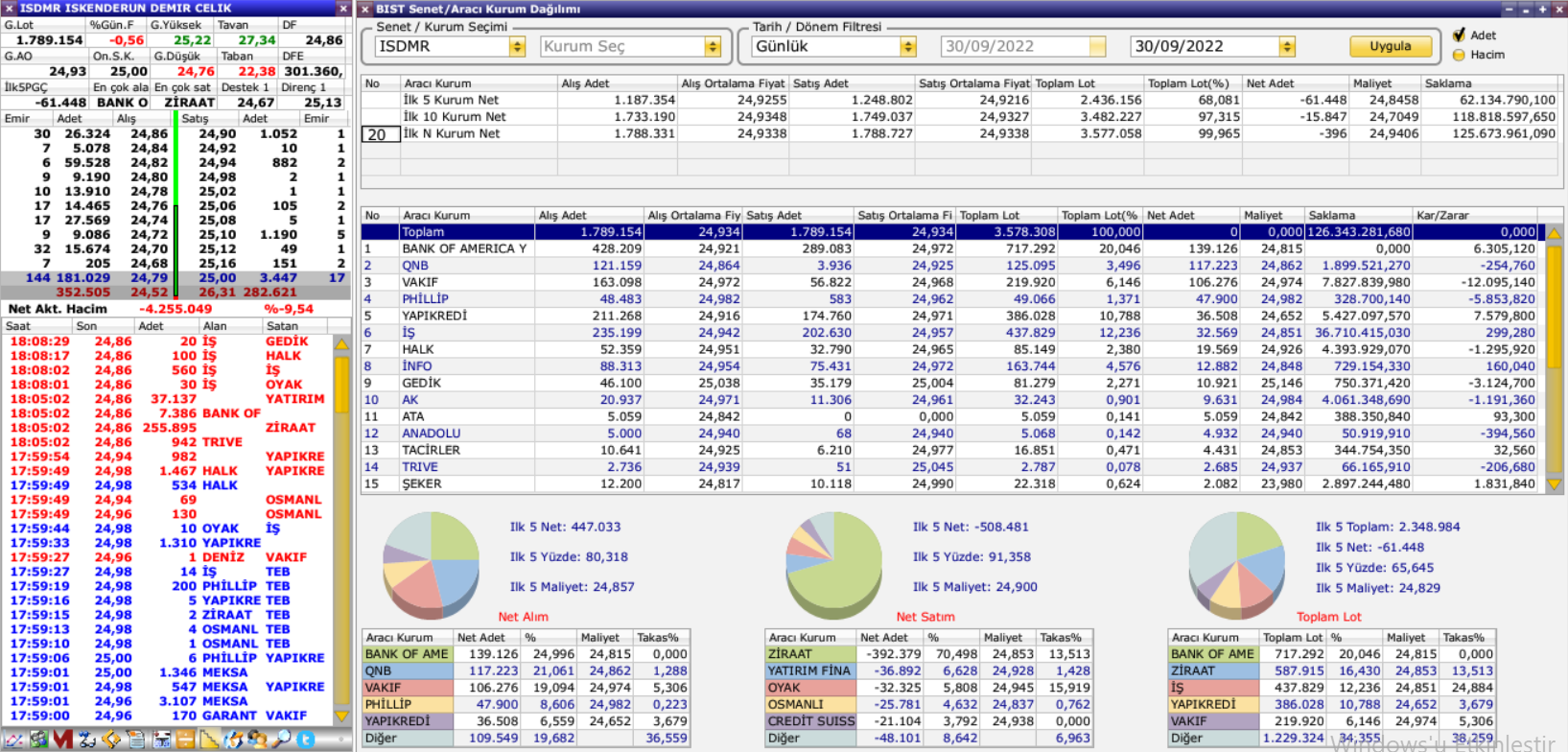Close the ISDMR ISKENDERUN DEMIR CELIK panel

tap(343, 8)
